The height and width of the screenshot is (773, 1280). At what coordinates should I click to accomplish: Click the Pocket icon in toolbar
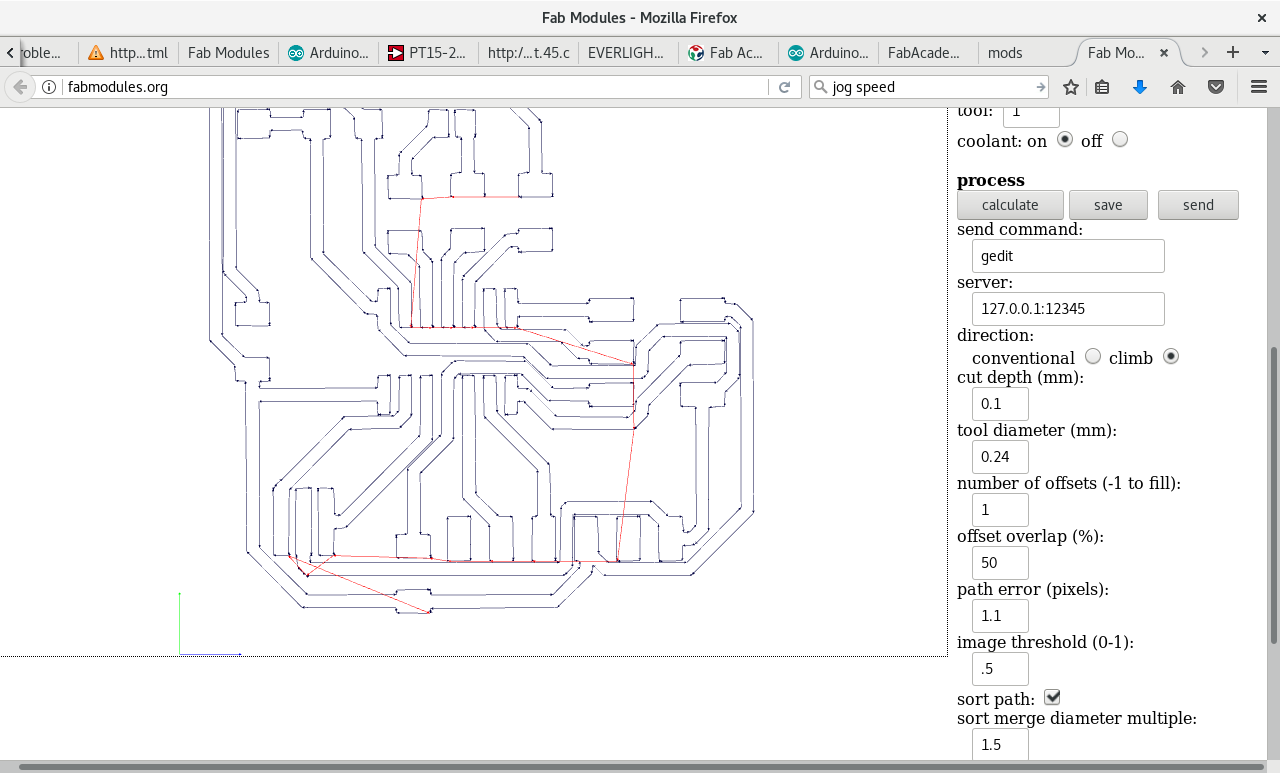(x=1216, y=87)
